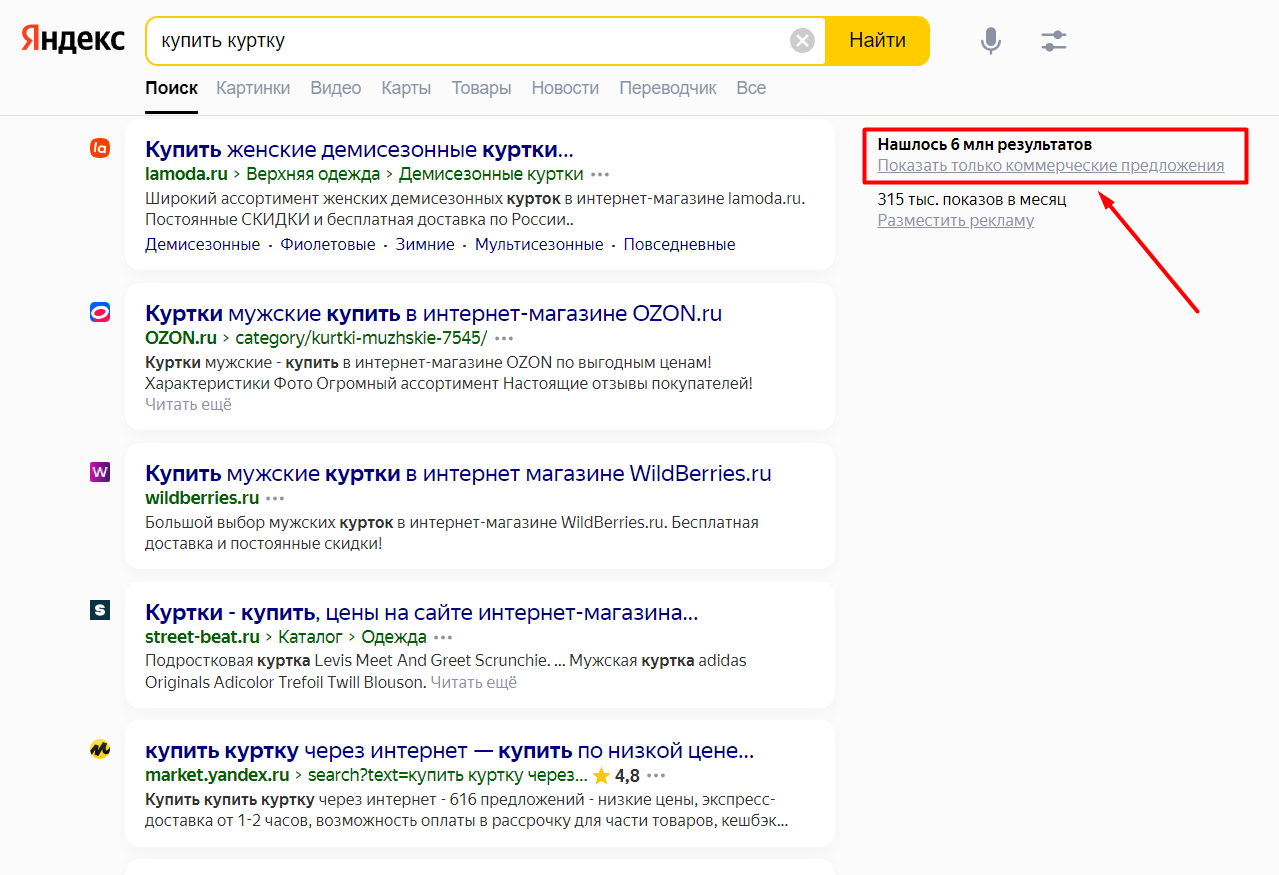This screenshot has height=875, width=1279.
Task: Open the Фиолетовые sublink under Lamoda
Action: tap(327, 245)
